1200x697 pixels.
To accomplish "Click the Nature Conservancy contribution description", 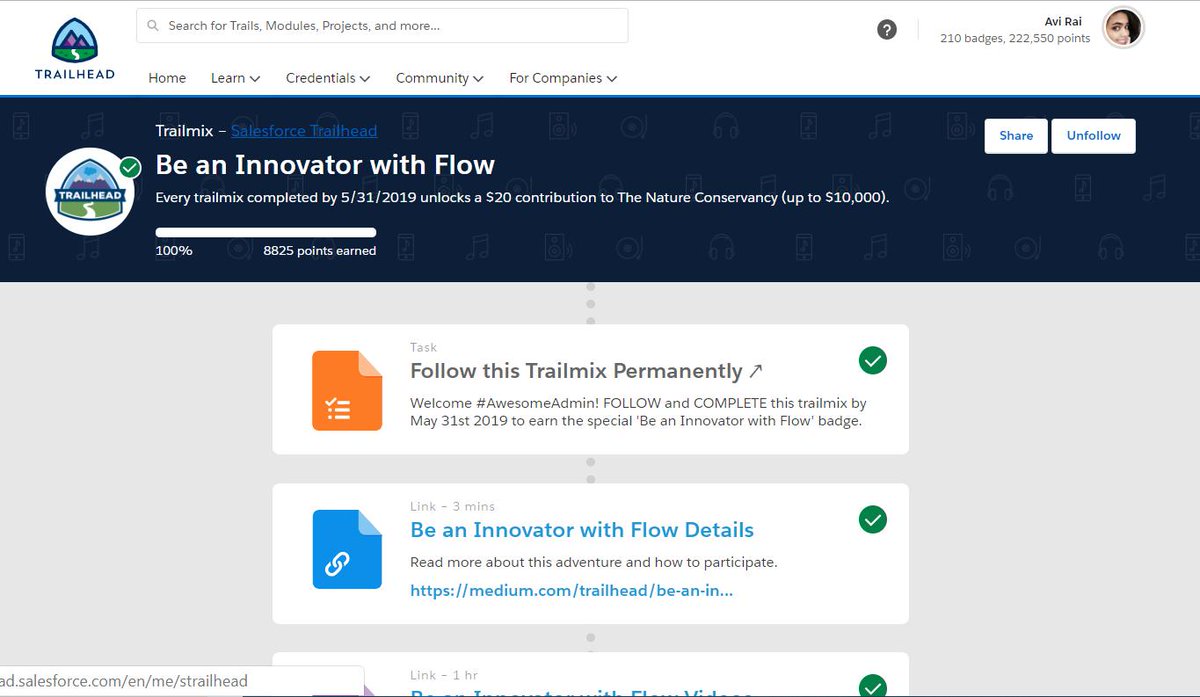I will (x=522, y=197).
